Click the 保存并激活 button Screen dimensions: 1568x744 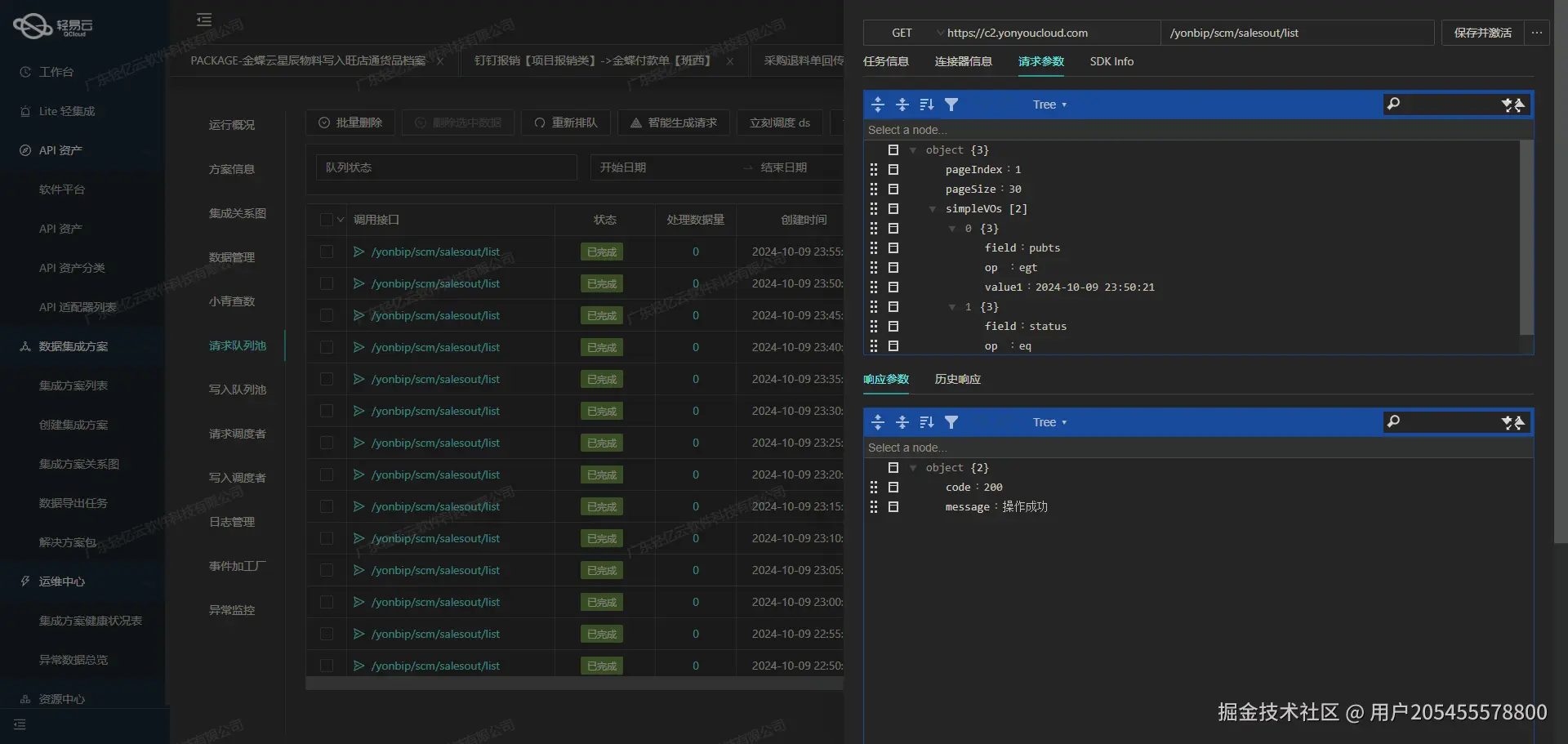[x=1482, y=33]
